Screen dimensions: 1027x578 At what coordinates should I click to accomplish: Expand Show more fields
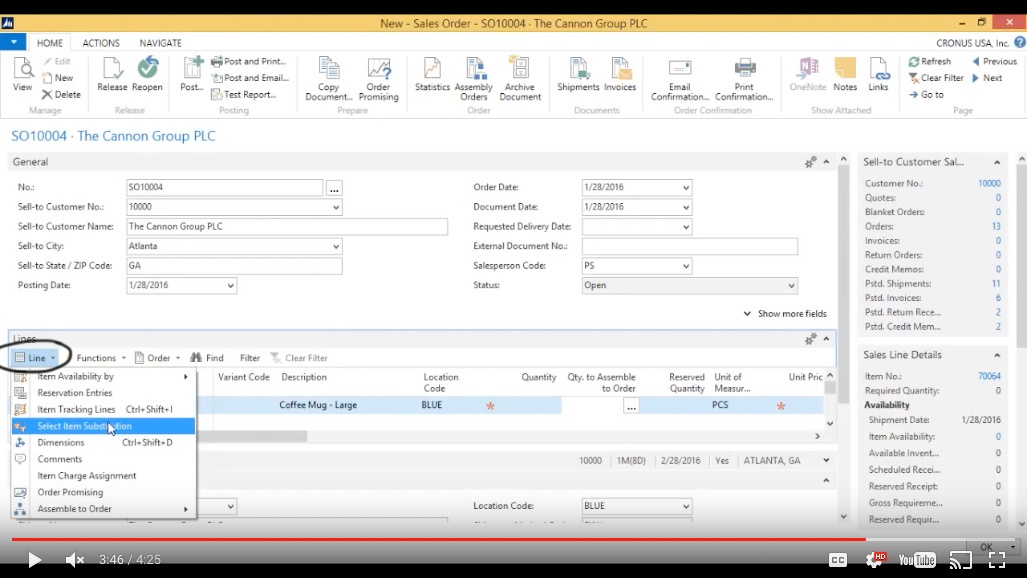785,313
